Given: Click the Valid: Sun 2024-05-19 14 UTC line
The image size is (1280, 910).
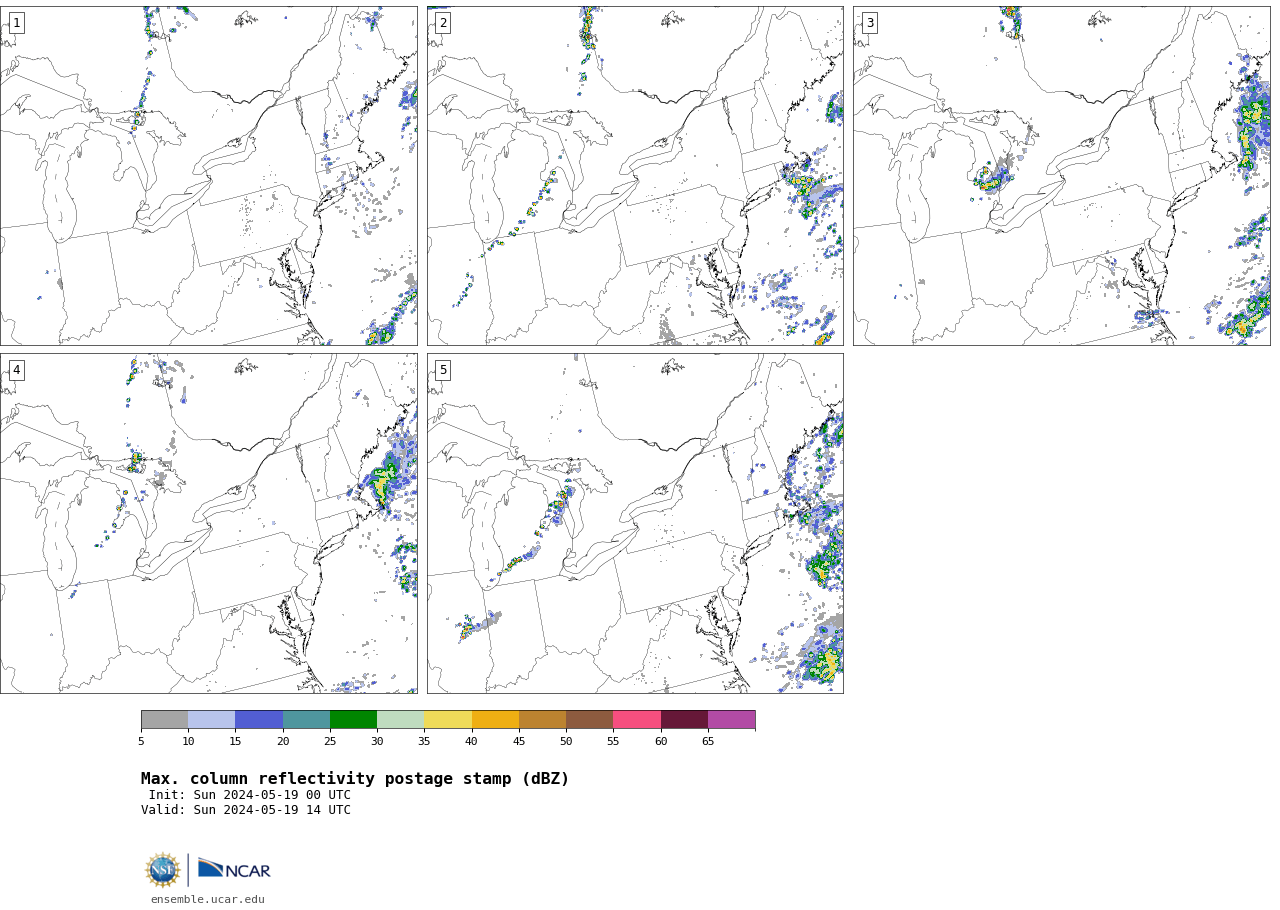Looking at the screenshot, I should click(x=246, y=810).
